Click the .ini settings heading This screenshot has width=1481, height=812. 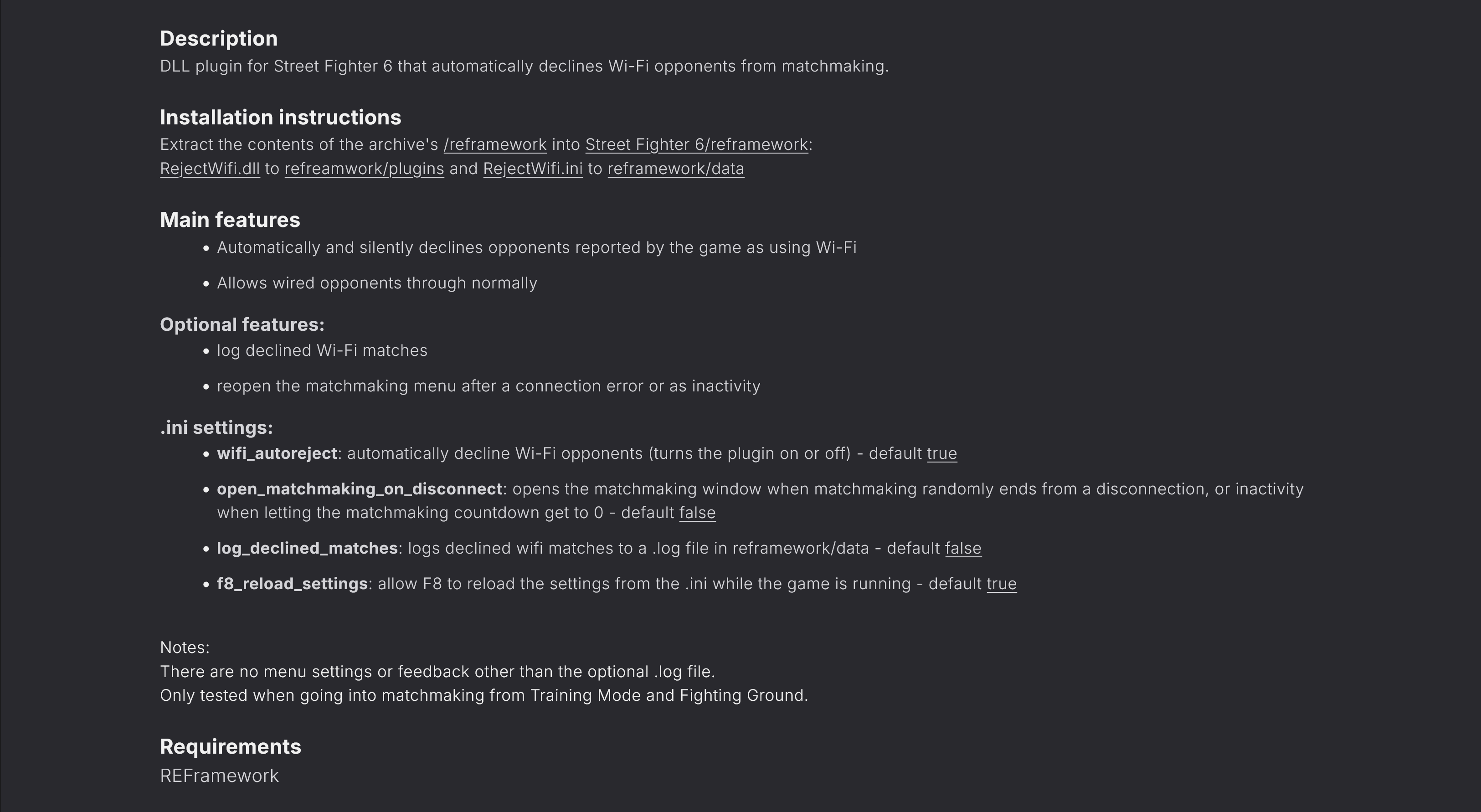(x=216, y=428)
